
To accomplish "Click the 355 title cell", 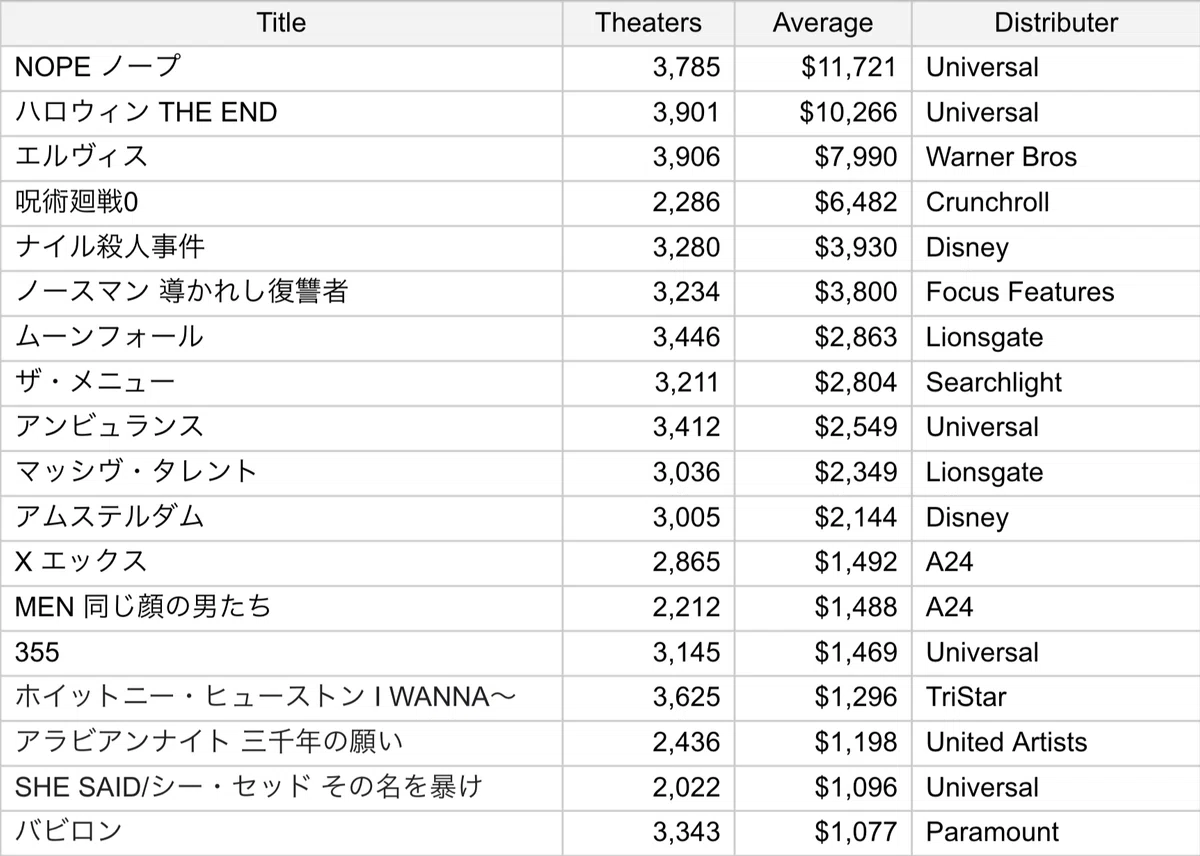I will tap(281, 653).
